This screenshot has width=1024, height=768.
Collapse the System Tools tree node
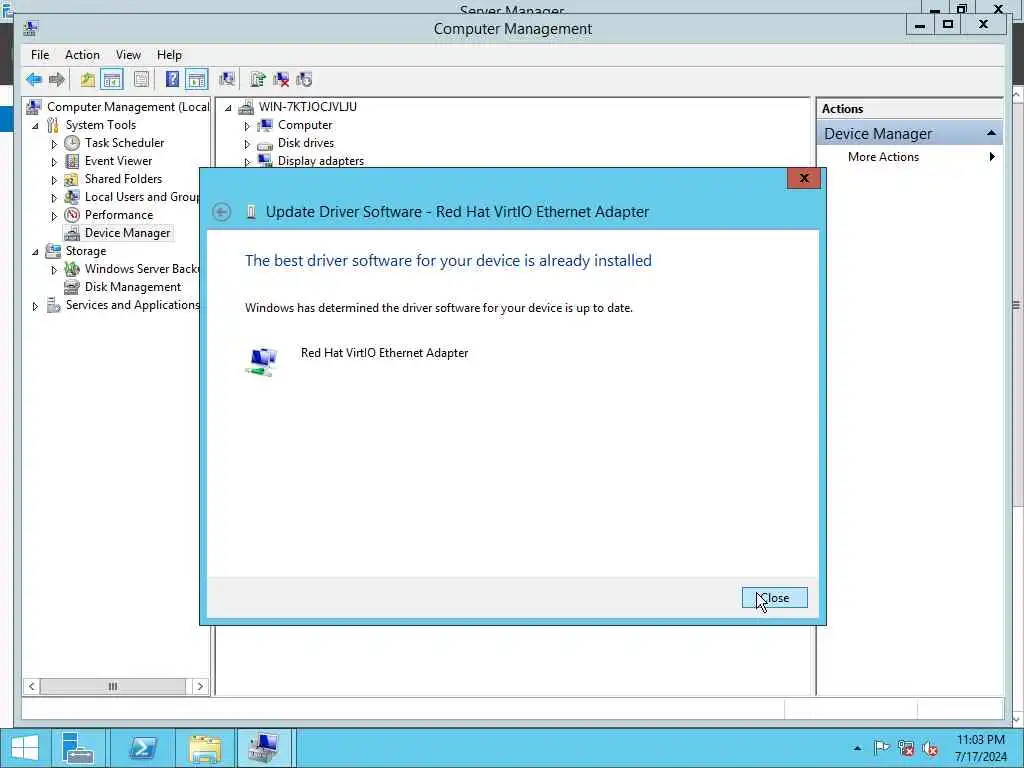coord(35,125)
